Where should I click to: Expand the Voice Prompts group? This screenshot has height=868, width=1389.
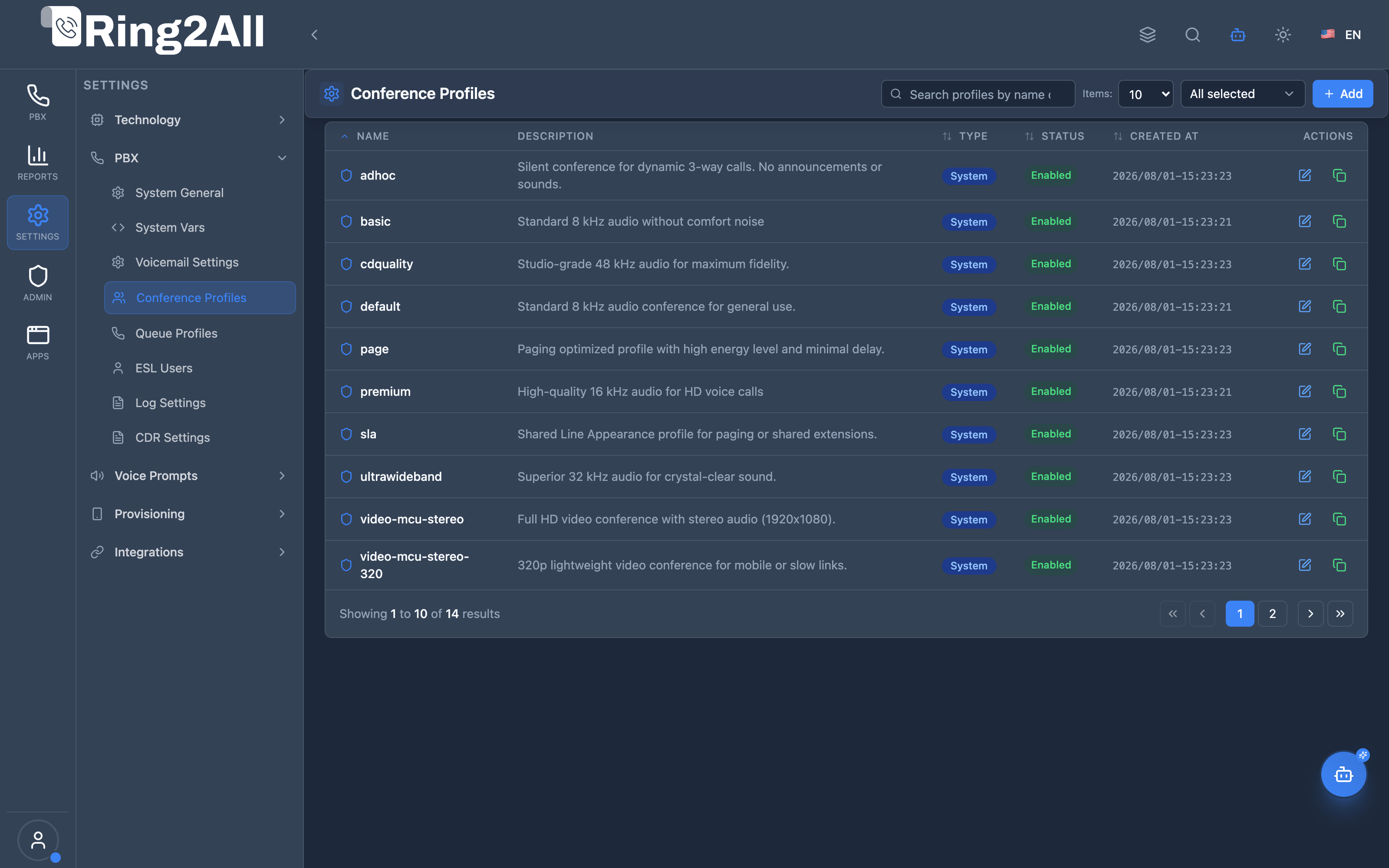(x=188, y=476)
